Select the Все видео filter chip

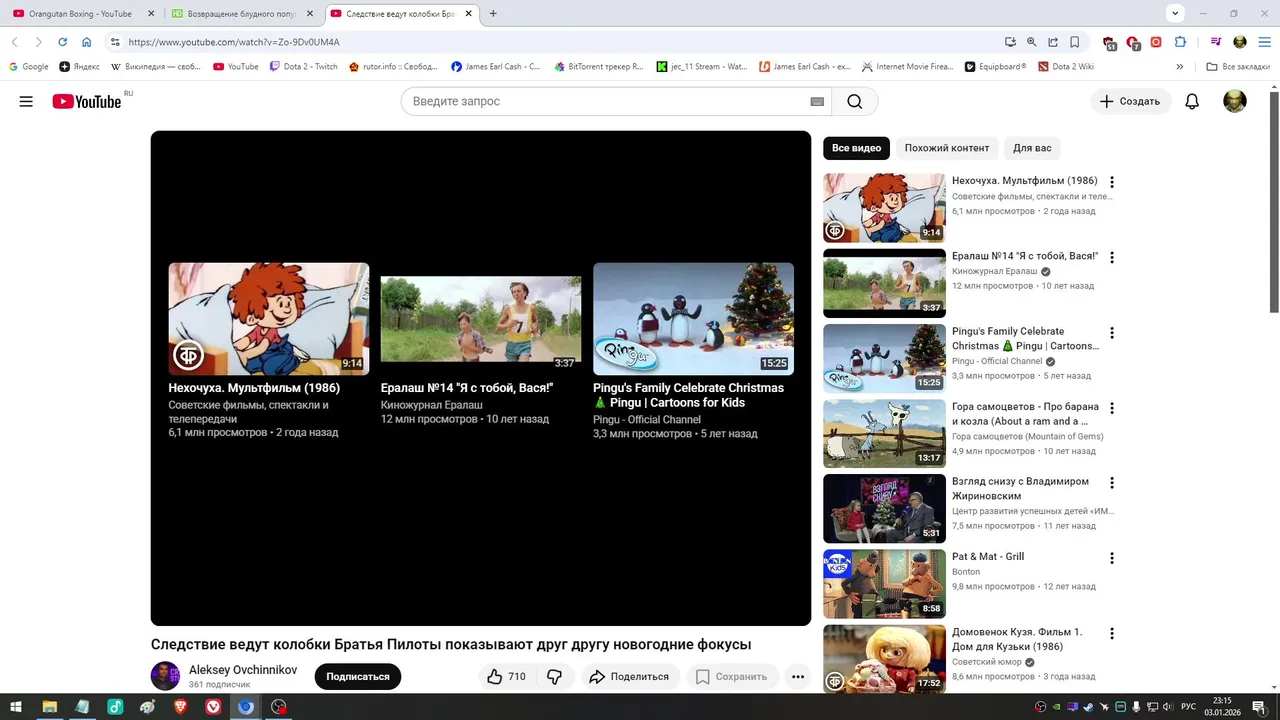856,148
